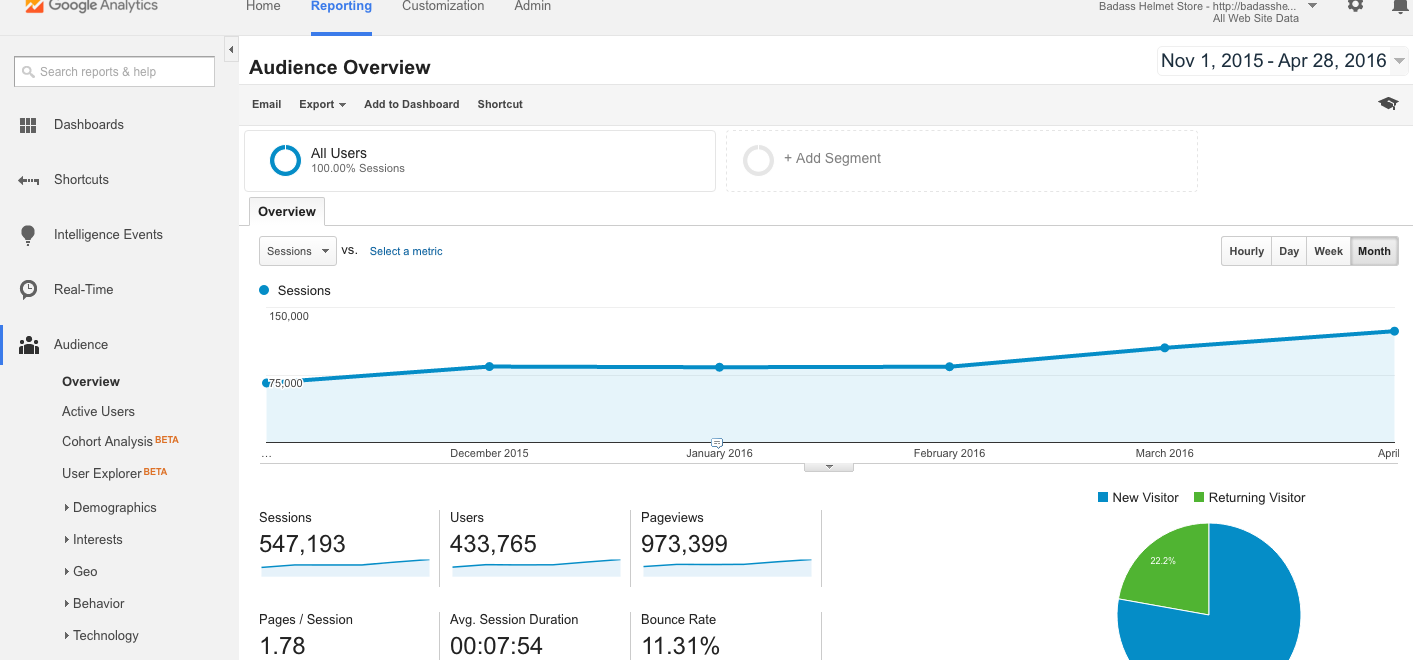The width and height of the screenshot is (1413, 660).
Task: Click the Intelligence Events lightbulb icon
Action: [28, 235]
